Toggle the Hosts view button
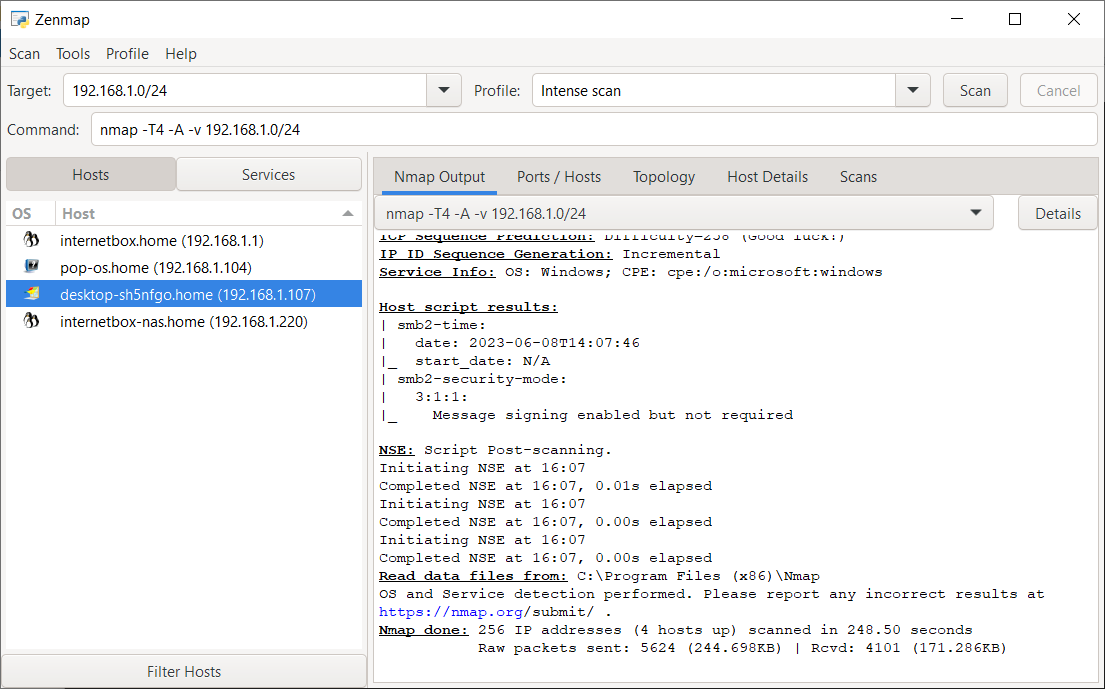The image size is (1105, 689). (90, 174)
